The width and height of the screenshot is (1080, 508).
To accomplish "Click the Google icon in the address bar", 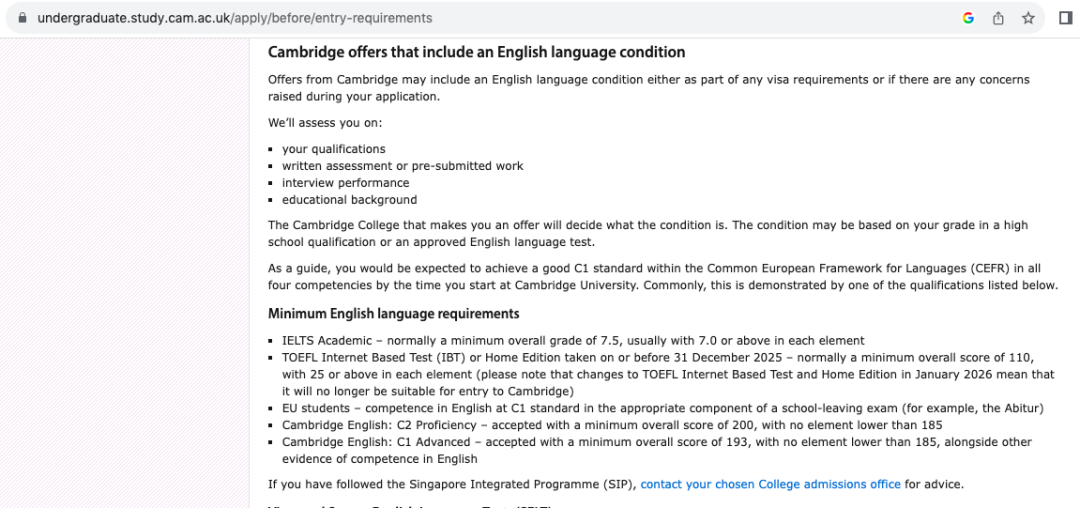I will tap(968, 18).
